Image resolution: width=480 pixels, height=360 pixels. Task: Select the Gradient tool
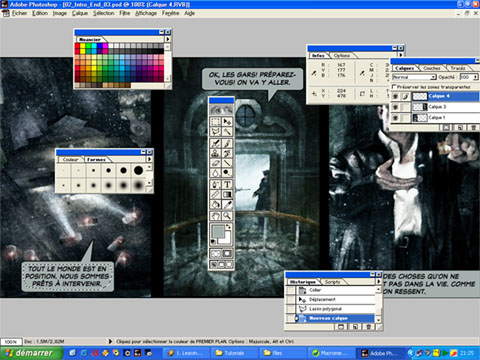pyautogui.click(x=227, y=194)
